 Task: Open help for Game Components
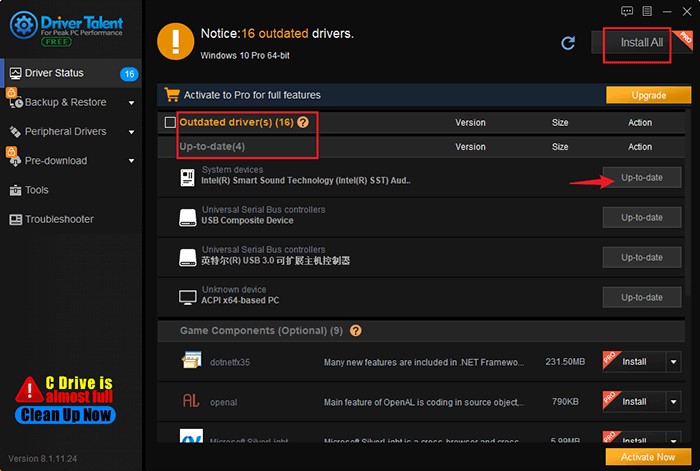click(356, 330)
